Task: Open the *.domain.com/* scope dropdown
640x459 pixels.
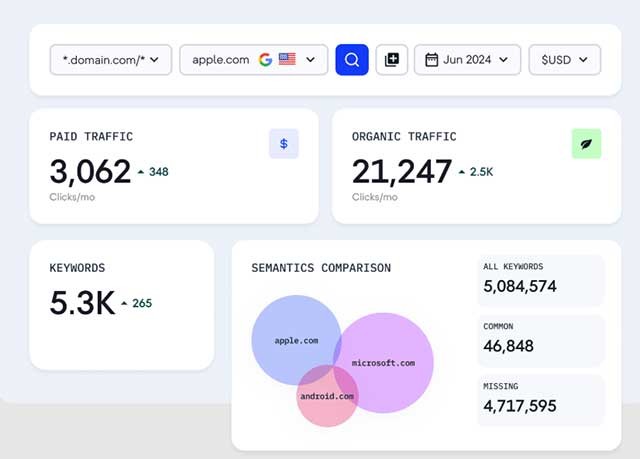Action: coord(111,60)
